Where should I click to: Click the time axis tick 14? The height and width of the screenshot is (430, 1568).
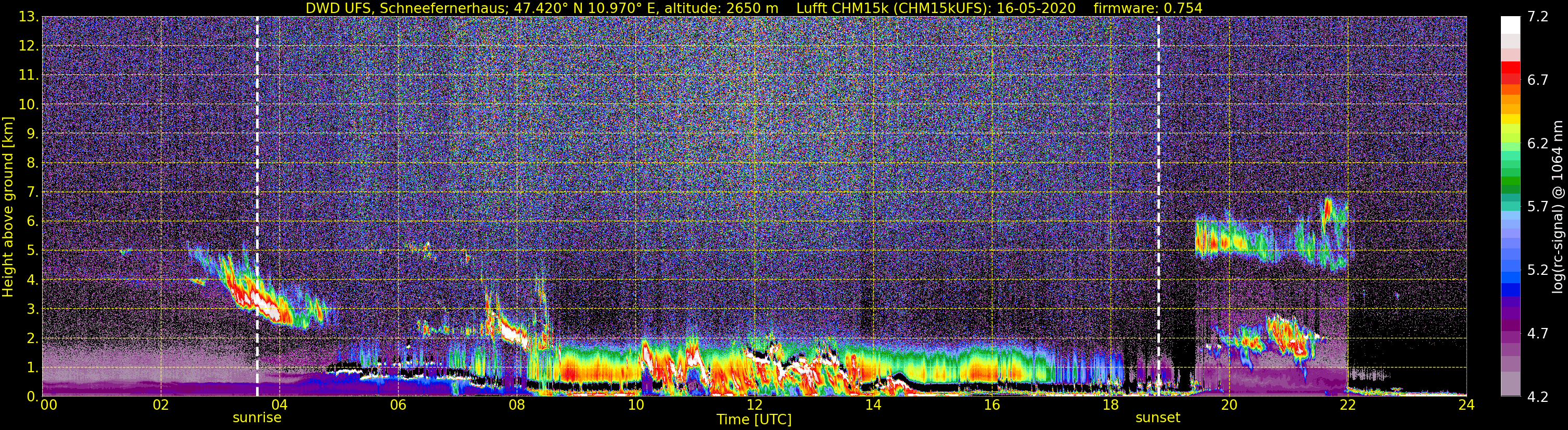[873, 405]
